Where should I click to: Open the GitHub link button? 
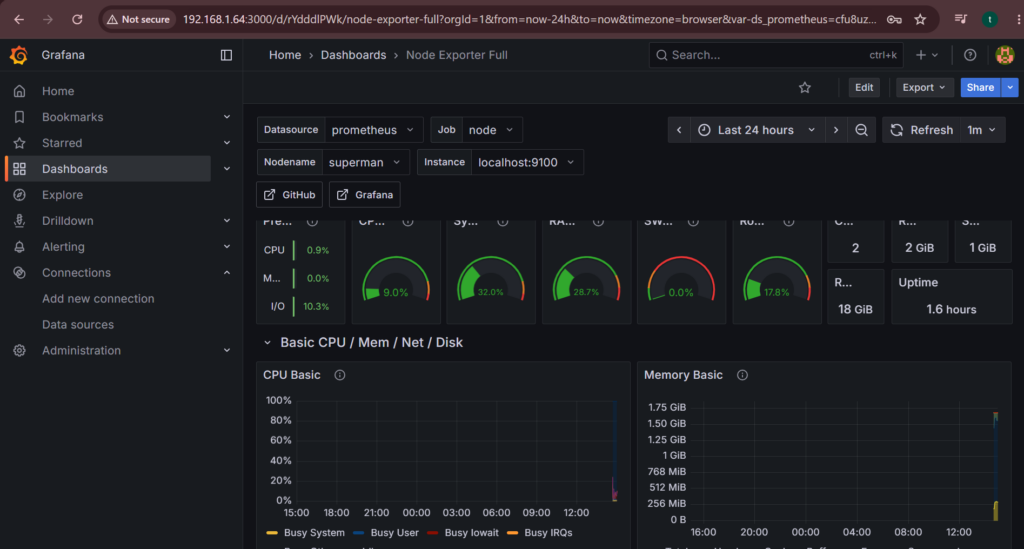click(289, 195)
